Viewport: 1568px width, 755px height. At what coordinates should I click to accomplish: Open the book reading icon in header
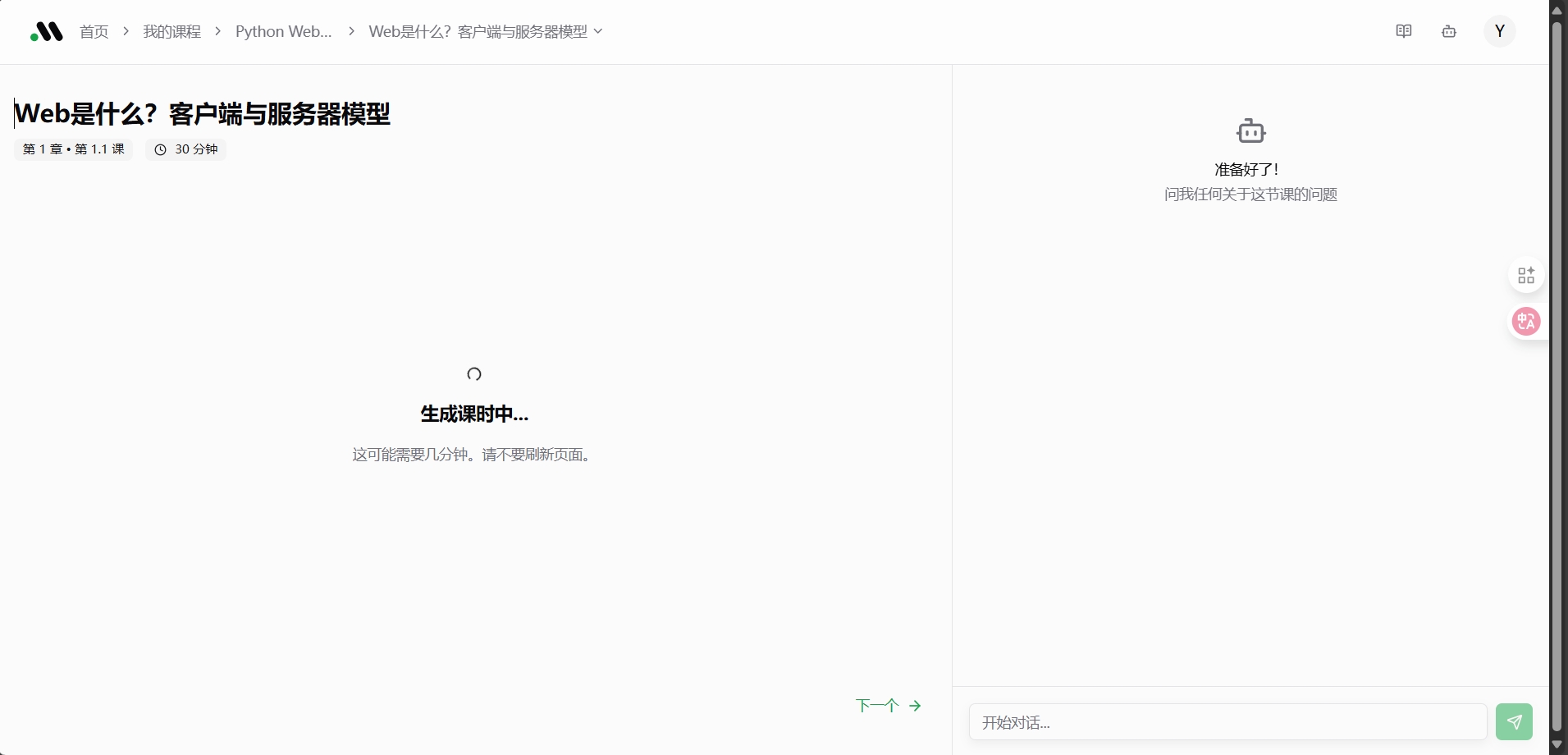click(x=1404, y=31)
